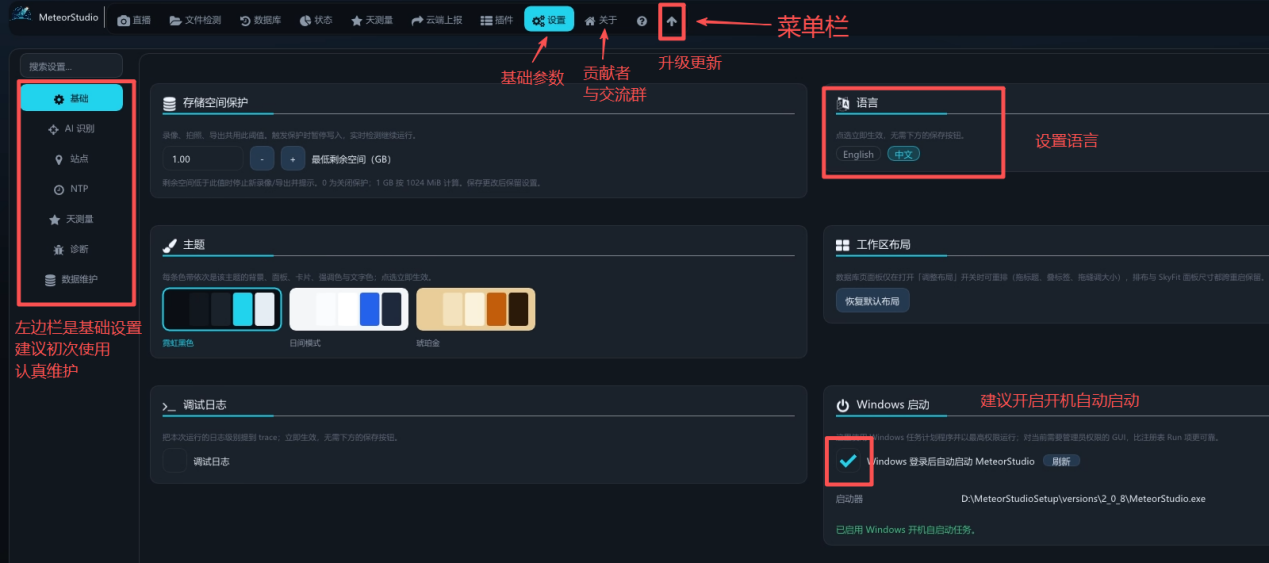Focus the 搜索设置 search field
Viewport: 1269px width, 563px height.
pyautogui.click(x=71, y=66)
